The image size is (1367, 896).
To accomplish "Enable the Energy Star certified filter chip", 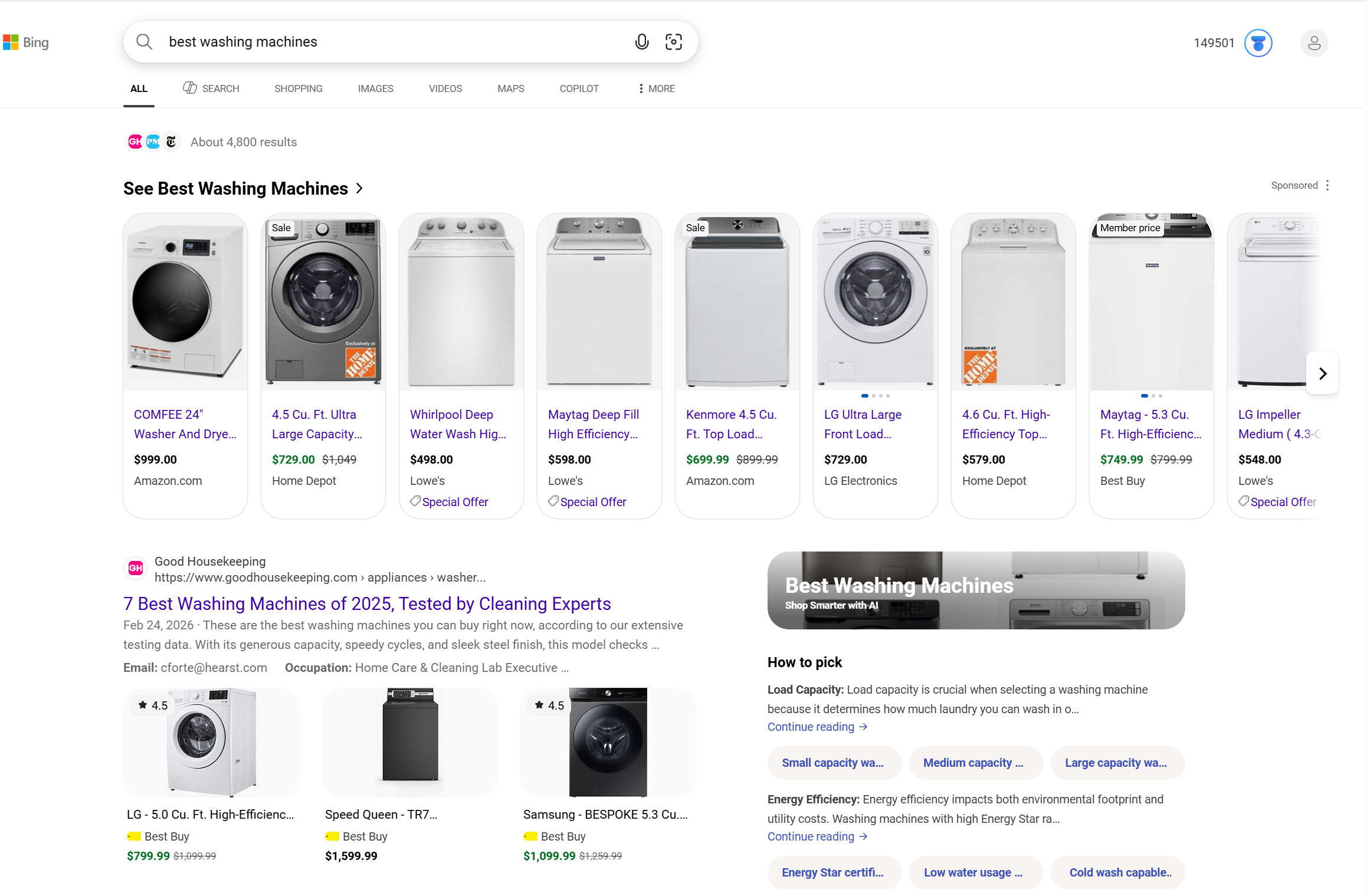I will point(834,872).
